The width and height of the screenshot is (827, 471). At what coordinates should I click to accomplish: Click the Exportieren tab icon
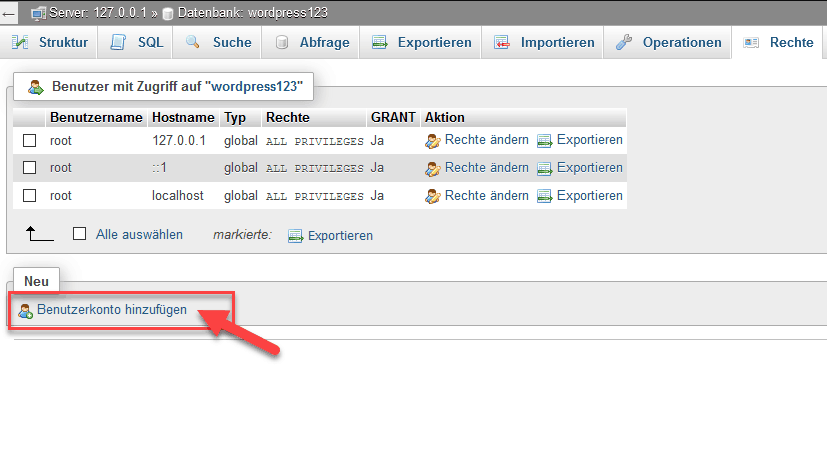379,43
